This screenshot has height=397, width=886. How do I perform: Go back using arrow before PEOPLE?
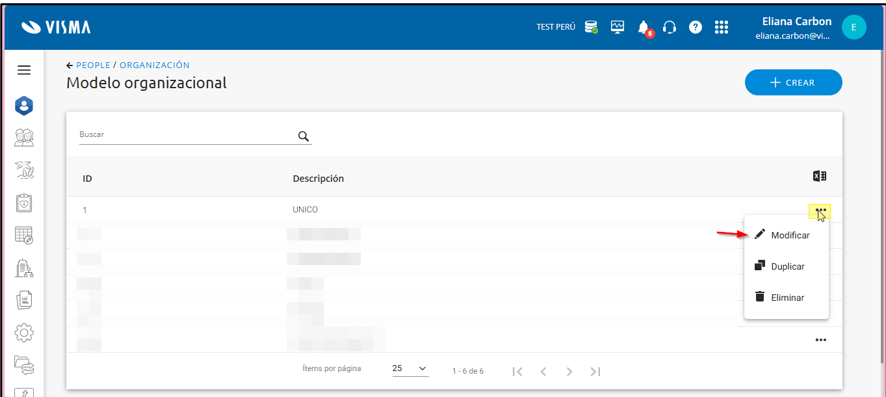point(70,66)
